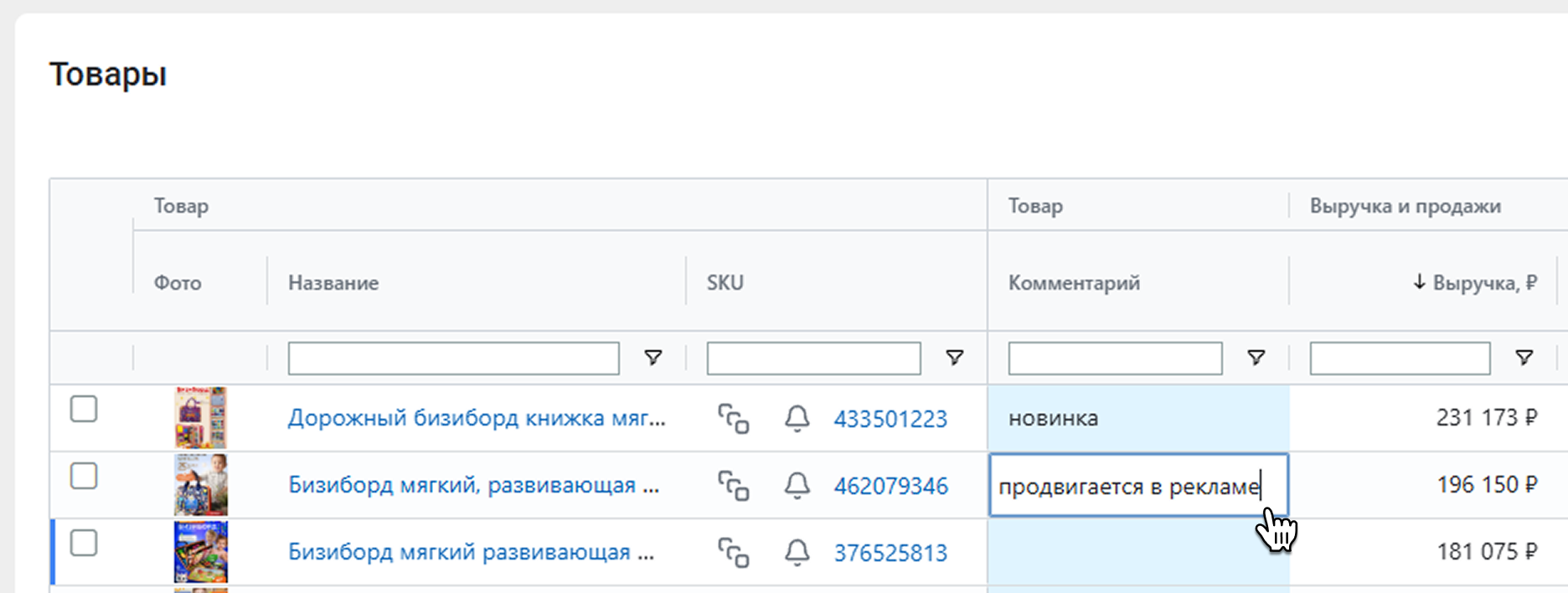Click bell icon for SKU 433501223
The height and width of the screenshot is (593, 1568).
(x=797, y=418)
